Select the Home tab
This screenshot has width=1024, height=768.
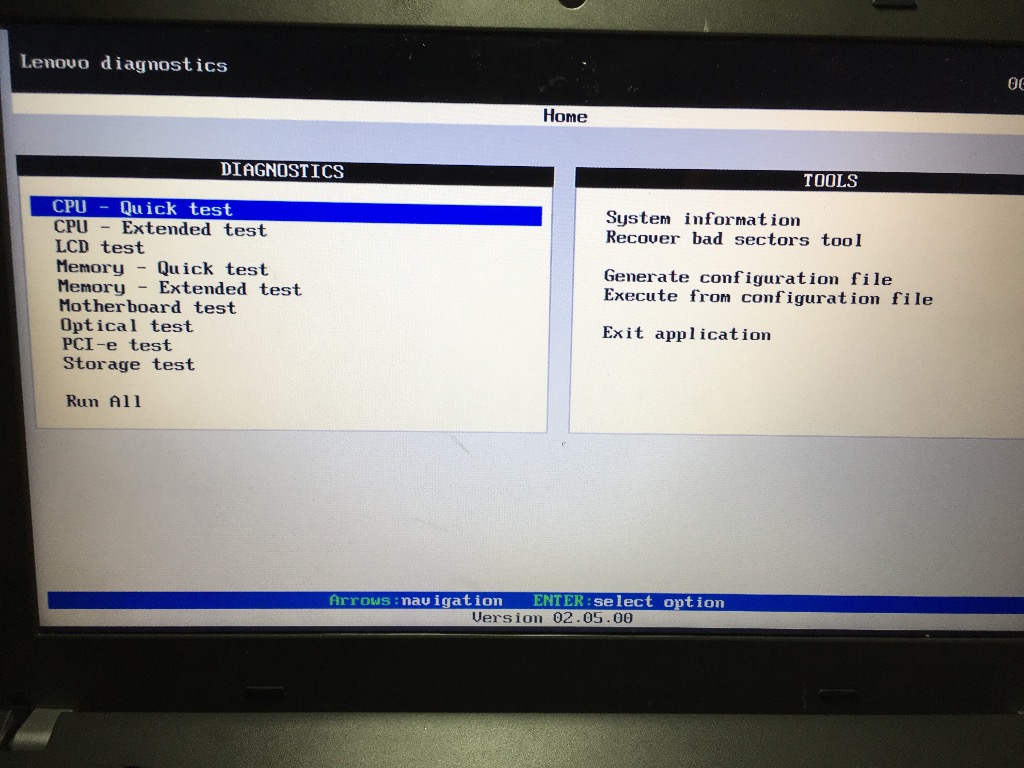565,116
